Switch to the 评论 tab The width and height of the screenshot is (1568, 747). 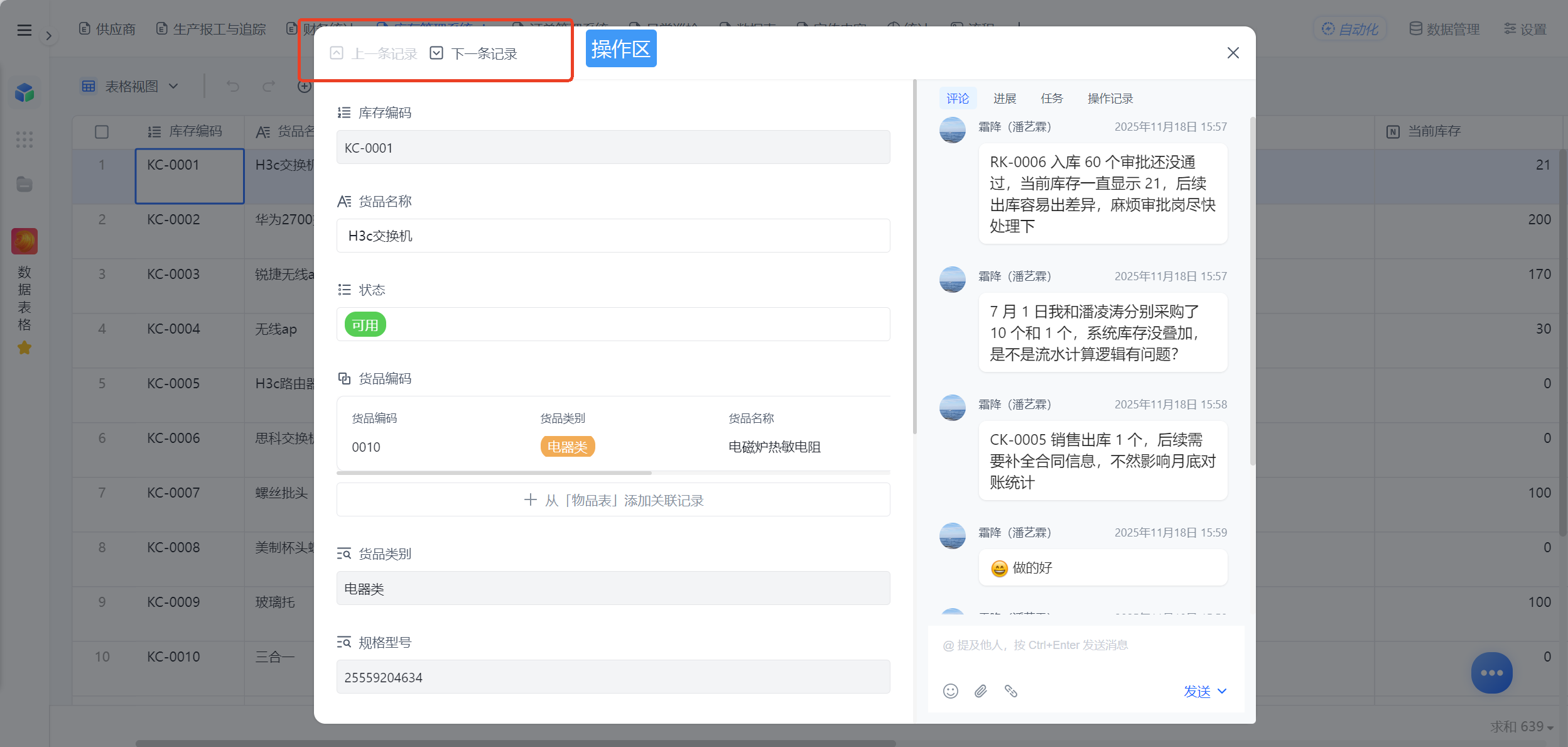[958, 99]
